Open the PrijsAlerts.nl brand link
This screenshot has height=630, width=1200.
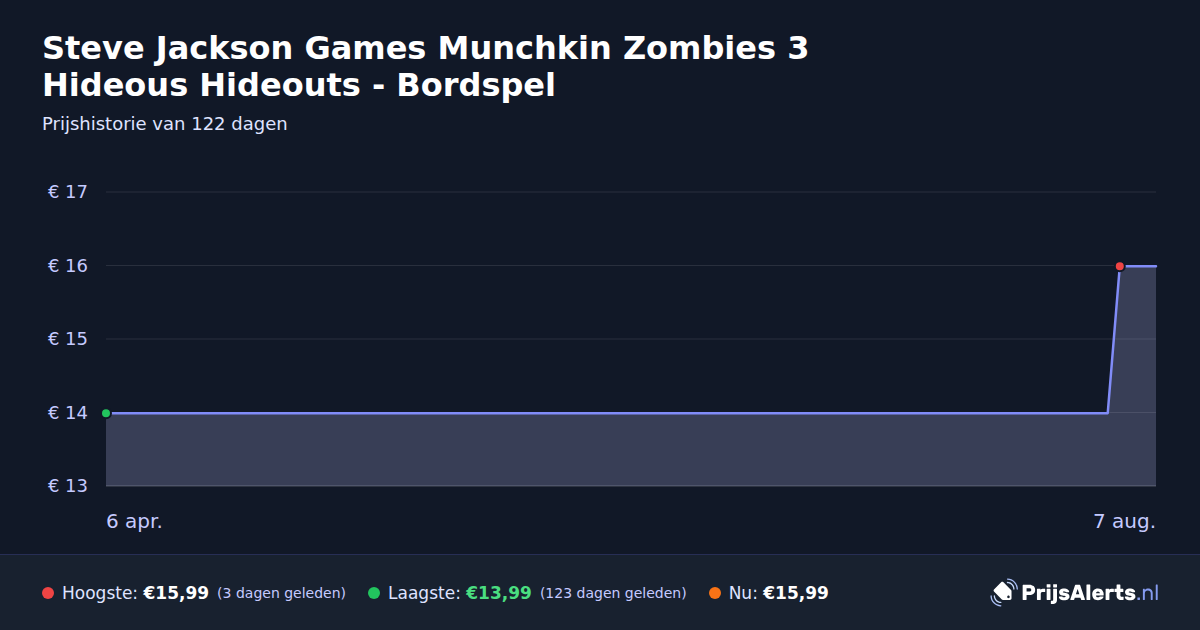(1075, 593)
